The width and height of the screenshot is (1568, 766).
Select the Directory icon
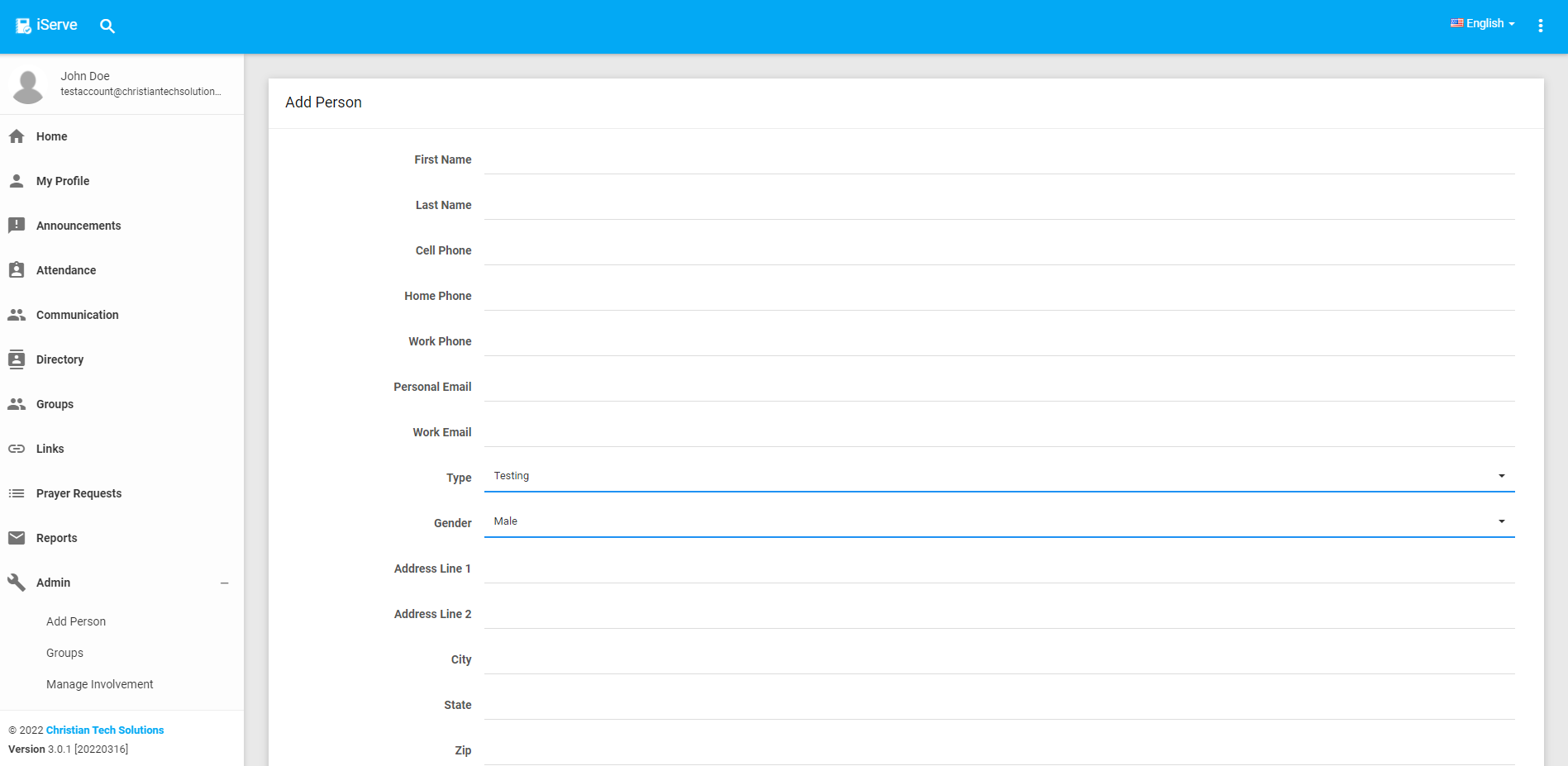coord(17,359)
